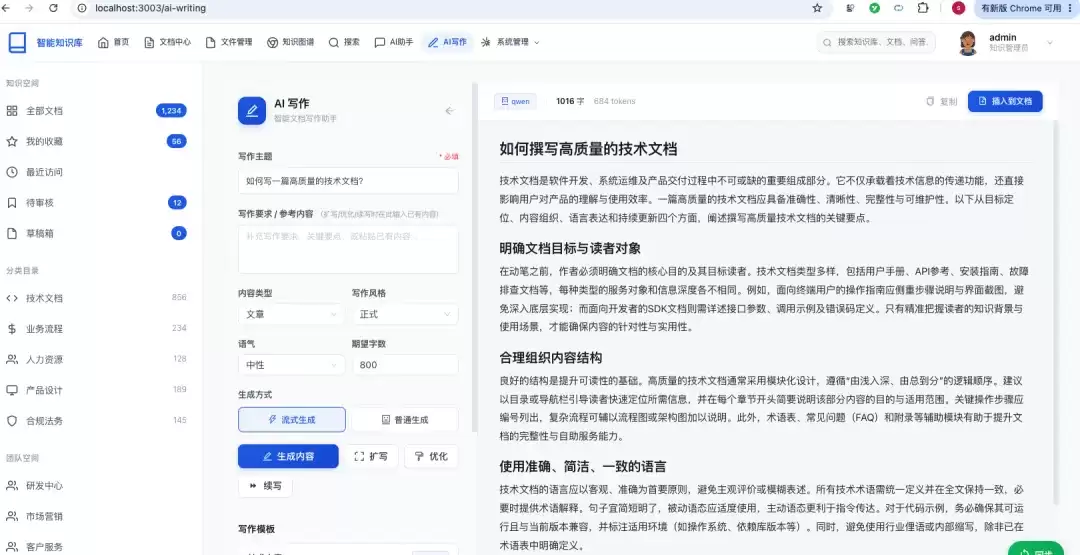
Task: Select the AI写作 nav tab
Action: click(447, 42)
